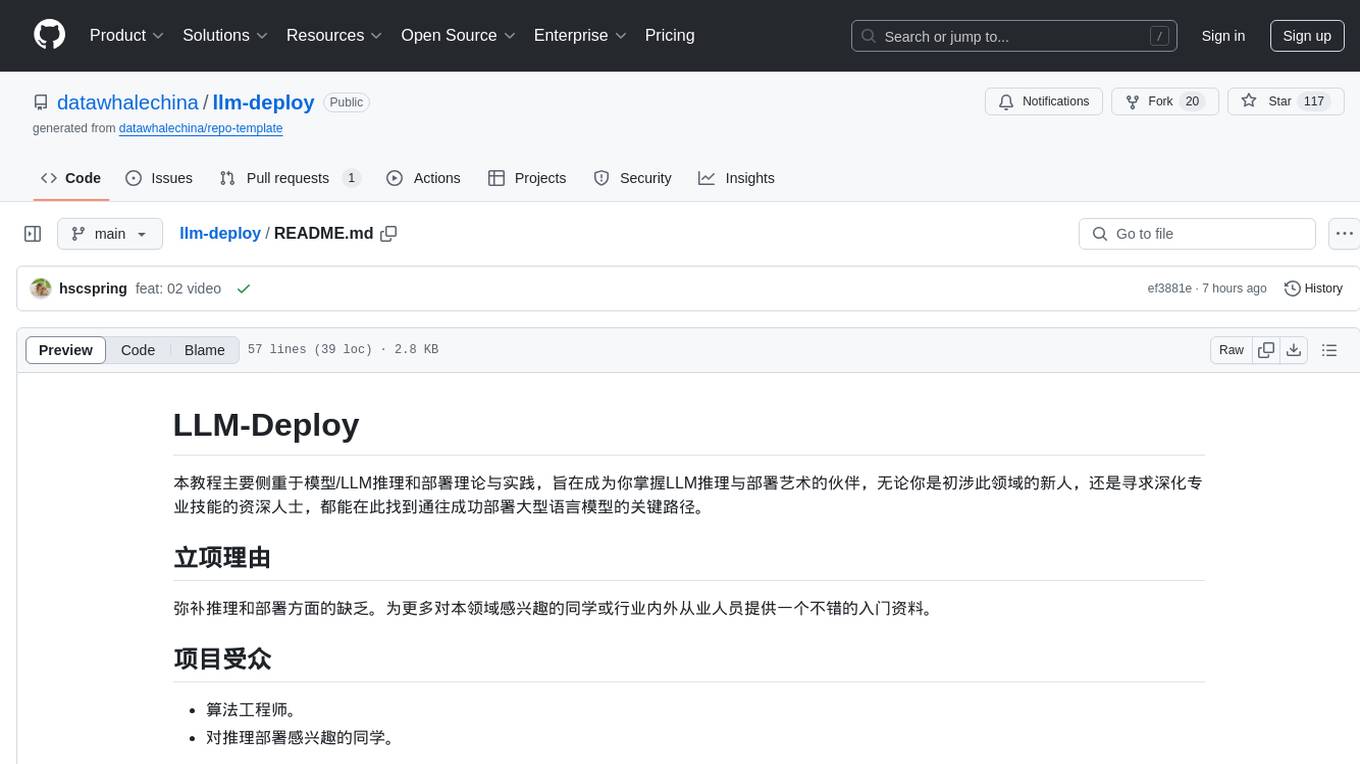Click the hscspring avatar image
This screenshot has width=1360, height=764.
[41, 288]
